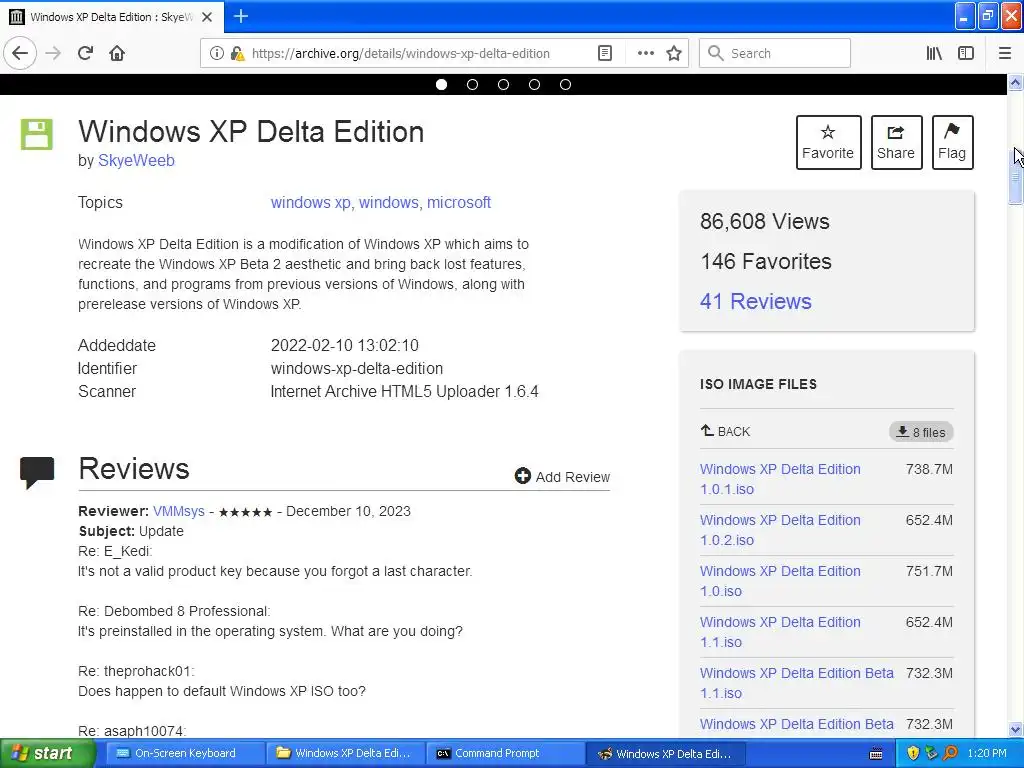1024x768 pixels.
Task: Click the 751.7M file size text
Action: tap(929, 571)
